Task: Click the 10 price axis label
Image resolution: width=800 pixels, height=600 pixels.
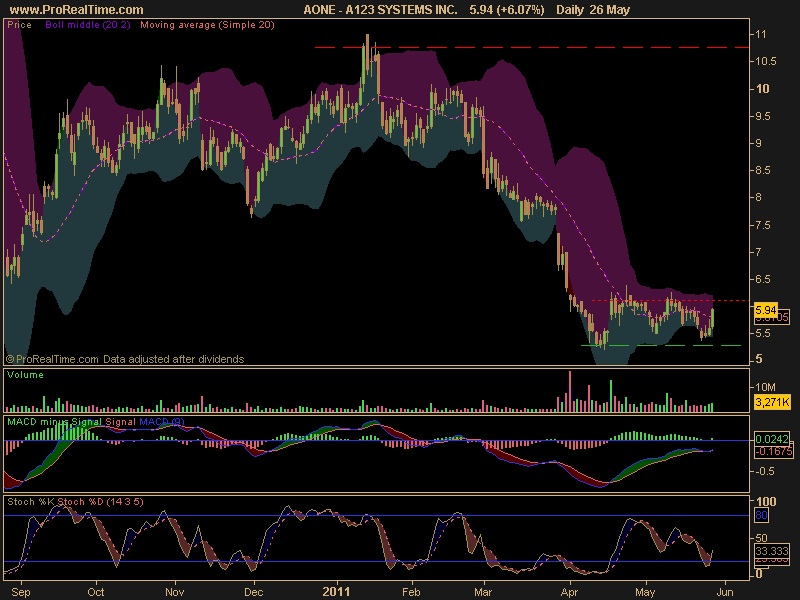Action: coord(762,89)
